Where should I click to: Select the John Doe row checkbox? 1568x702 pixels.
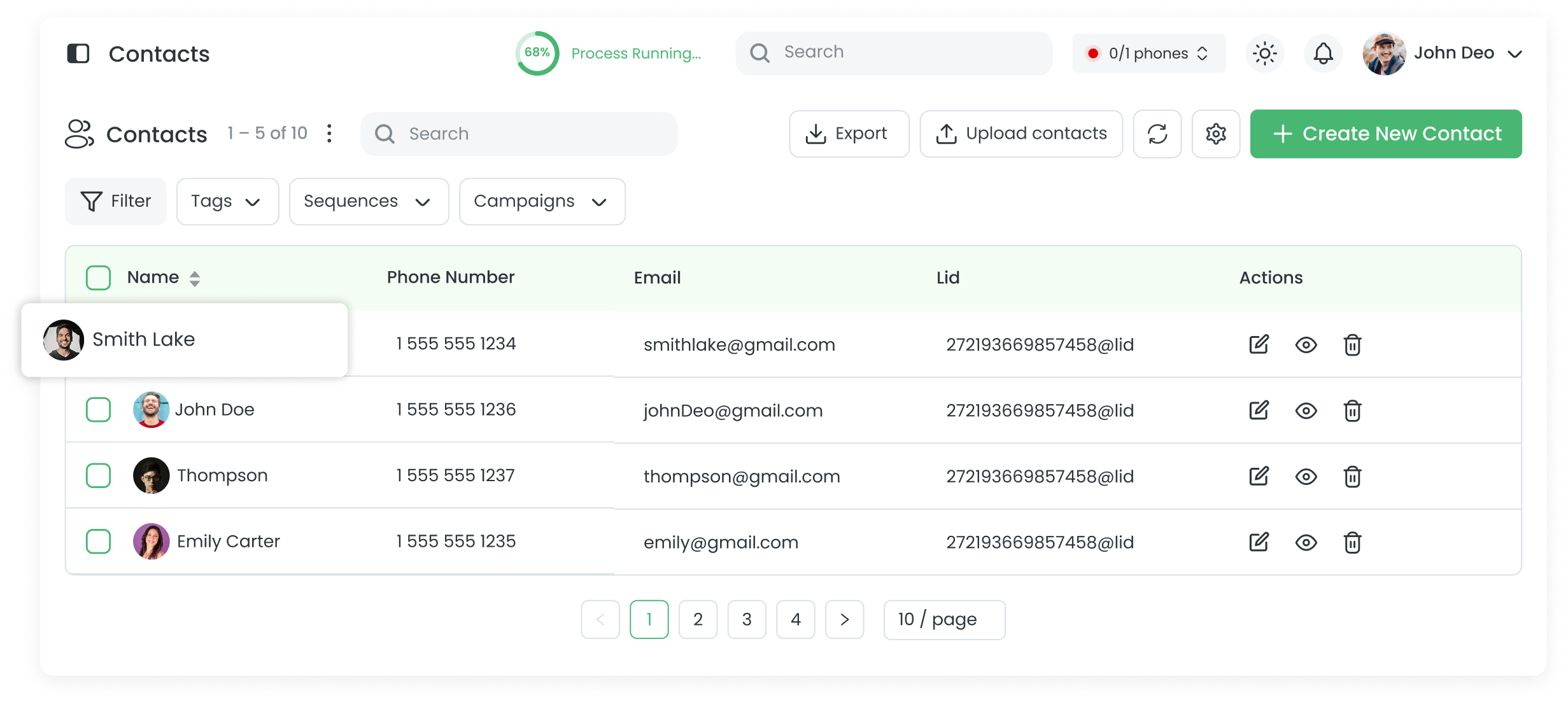[x=99, y=409]
